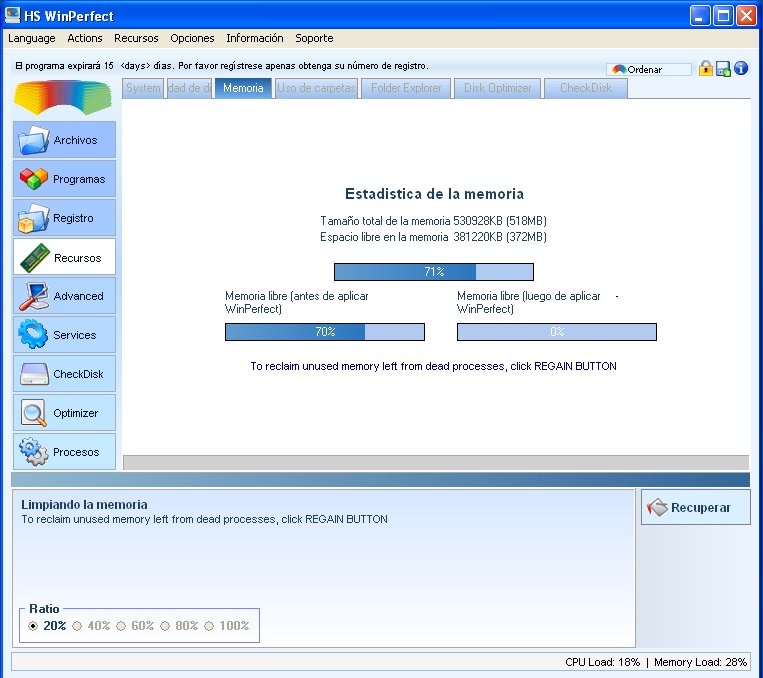Open the Programas sidebar section
This screenshot has height=678, width=763.
coord(64,179)
